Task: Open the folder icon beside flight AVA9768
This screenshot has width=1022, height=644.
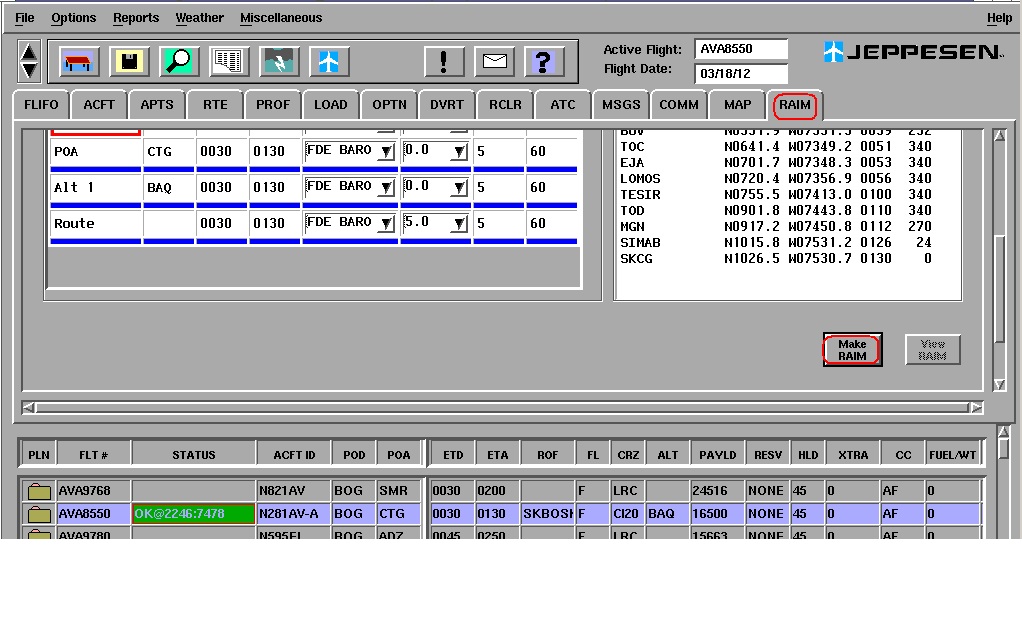Action: click(36, 490)
